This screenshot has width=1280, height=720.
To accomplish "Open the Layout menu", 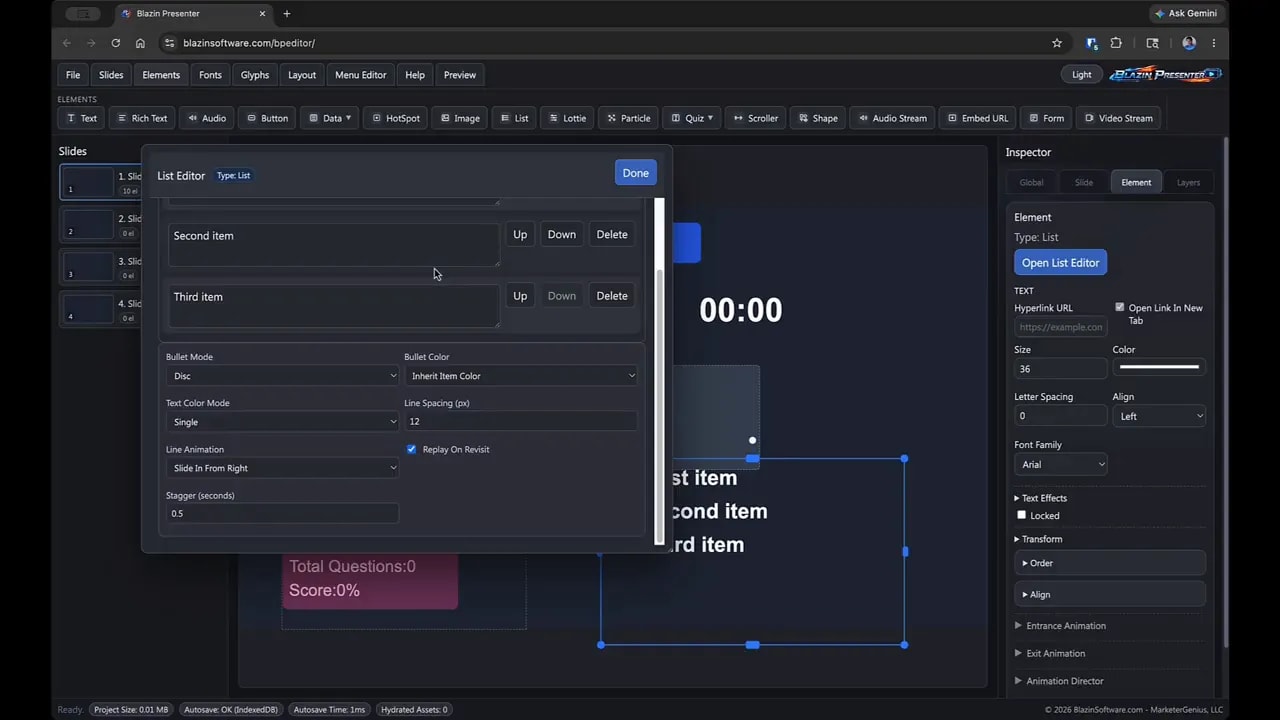I will click(x=302, y=75).
